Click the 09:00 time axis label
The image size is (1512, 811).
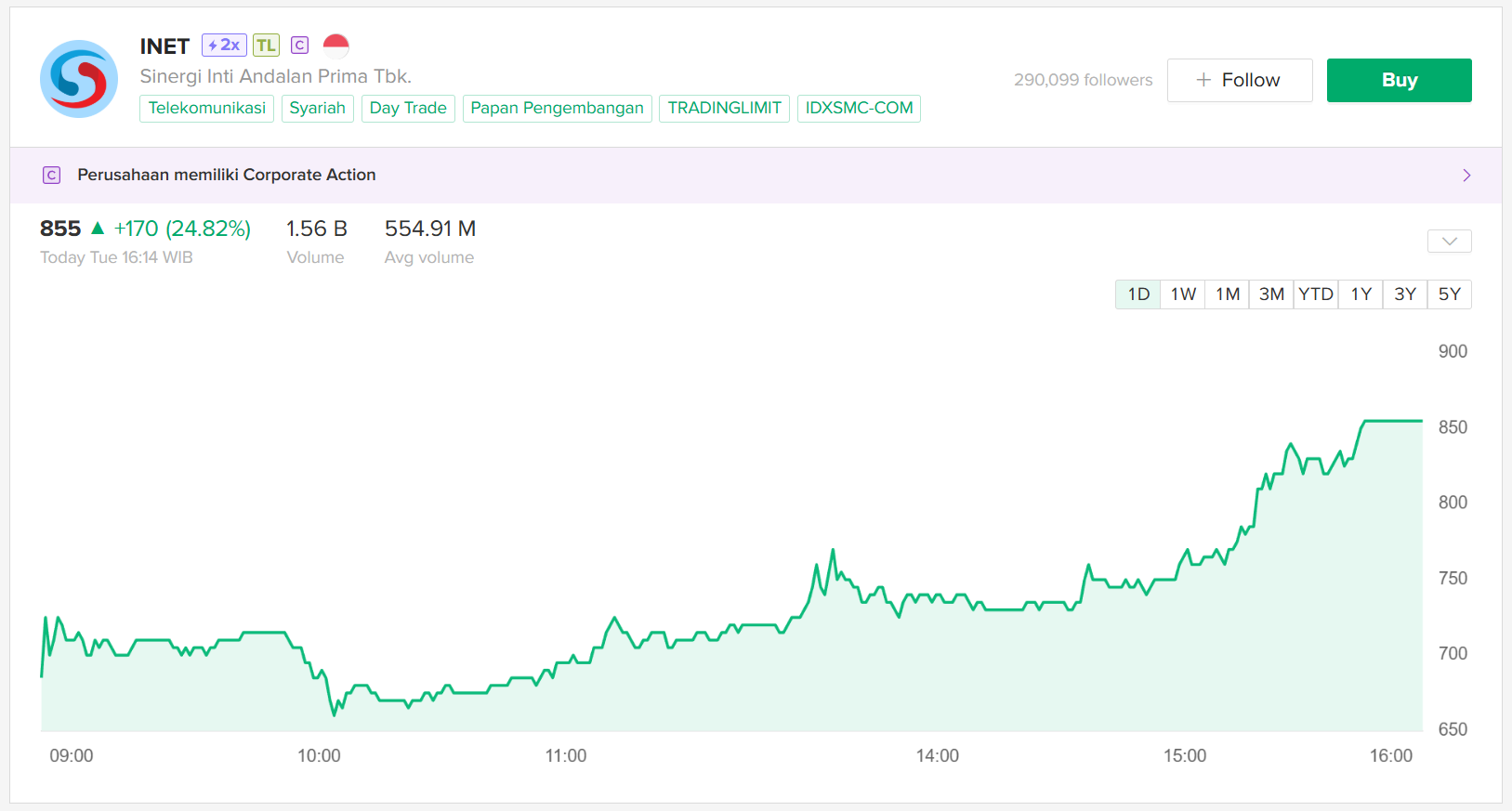[x=72, y=756]
